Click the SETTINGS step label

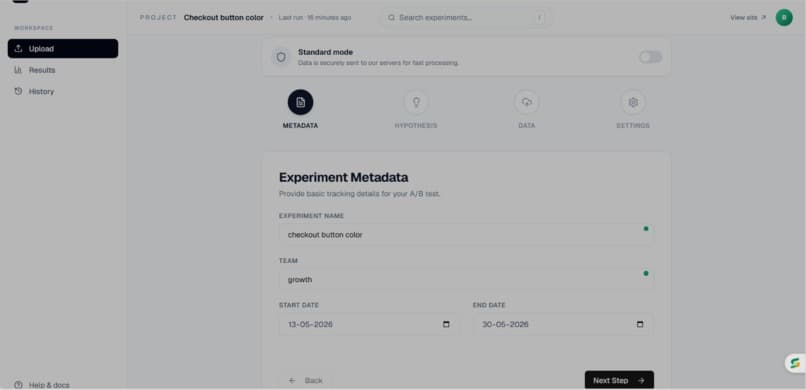(x=633, y=125)
